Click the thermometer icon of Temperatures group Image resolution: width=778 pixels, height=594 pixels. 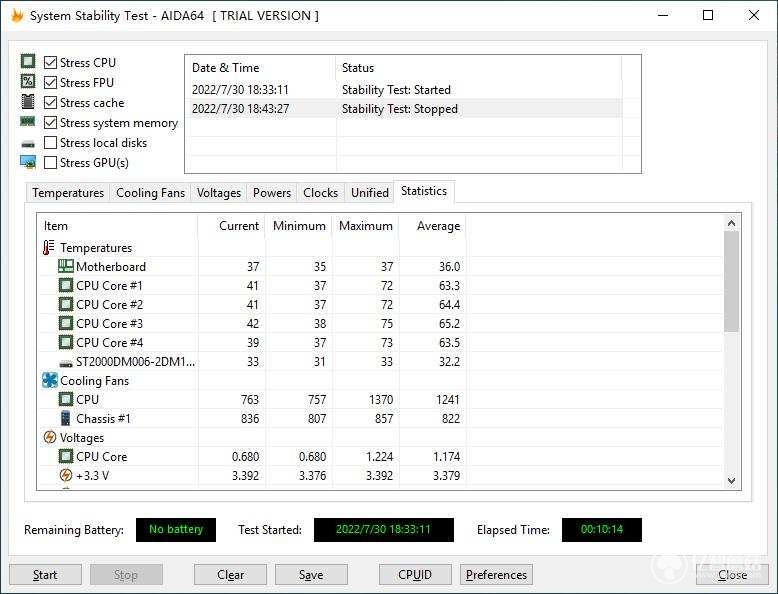[49, 247]
